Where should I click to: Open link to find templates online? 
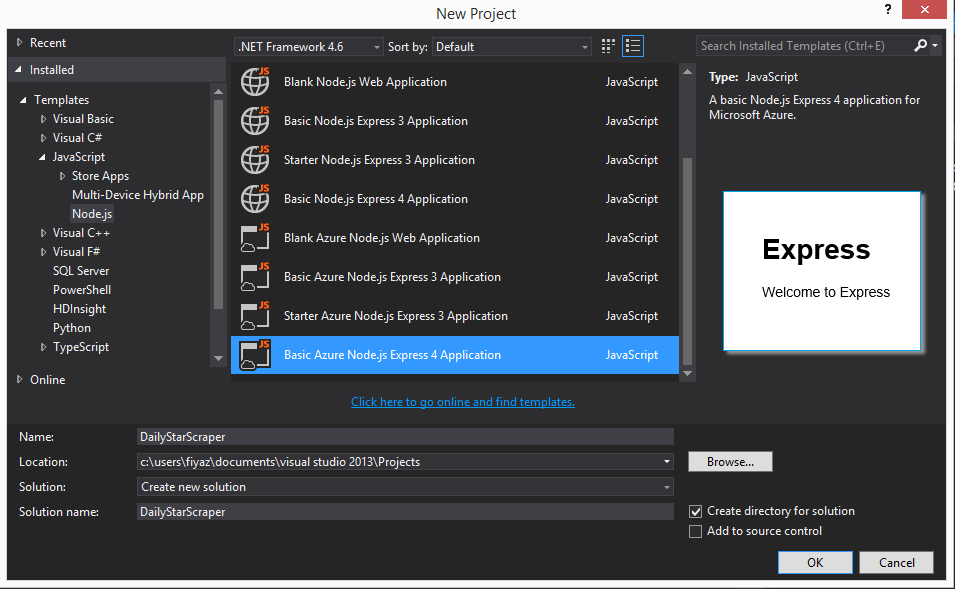coord(463,402)
